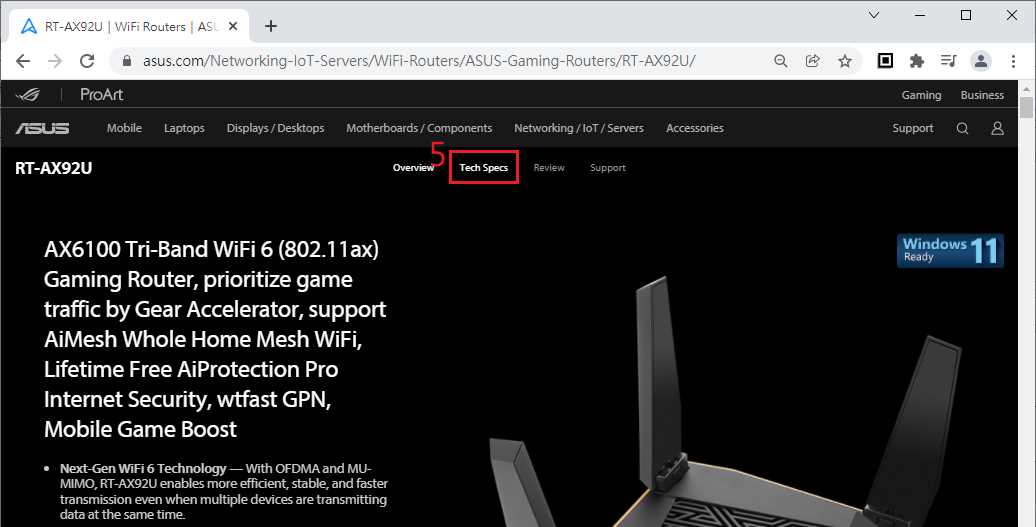Open the Networking / IoT / Servers menu
The height and width of the screenshot is (527, 1036).
point(579,128)
